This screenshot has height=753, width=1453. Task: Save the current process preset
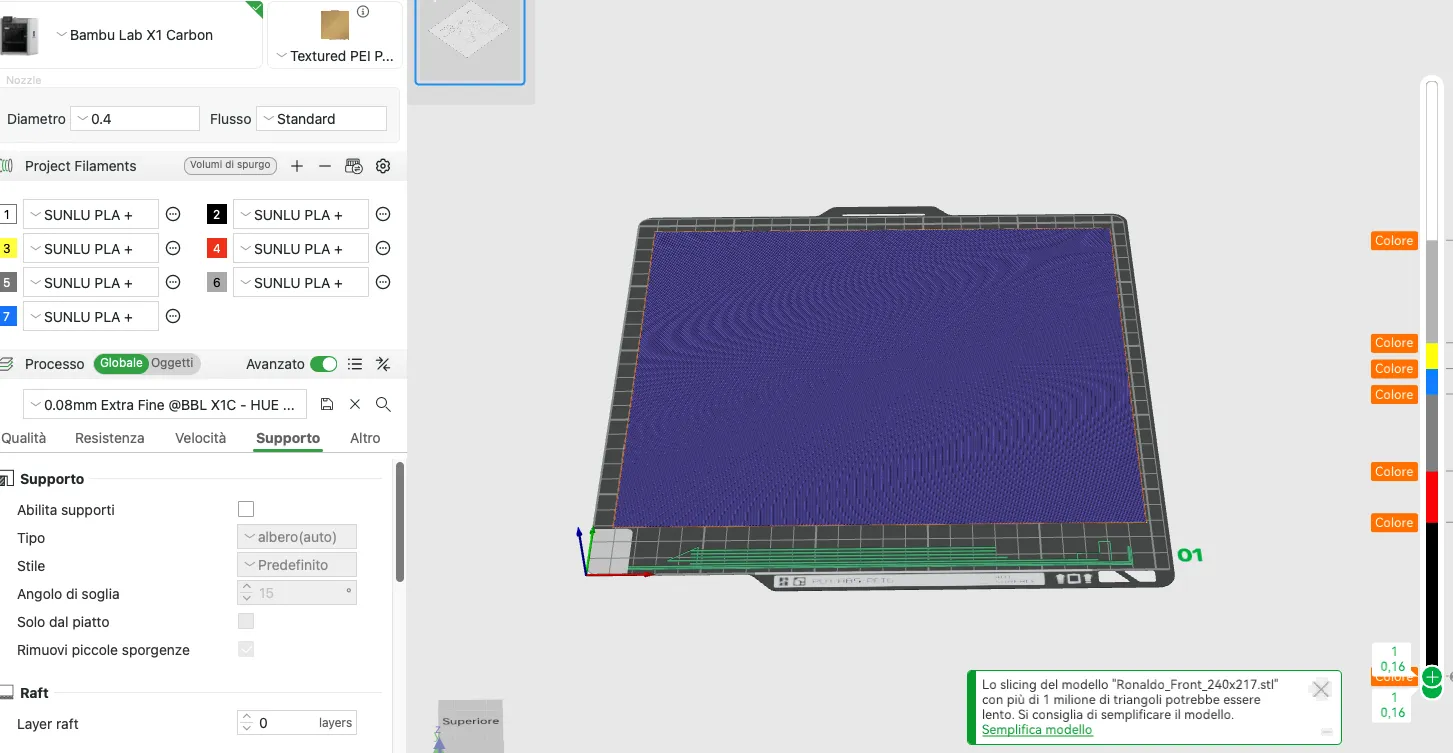(327, 404)
